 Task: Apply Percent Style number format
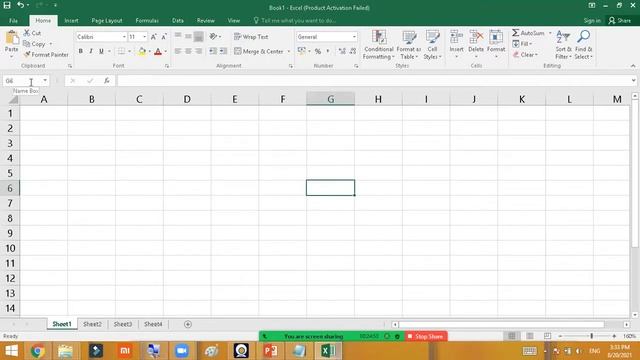pos(318,51)
